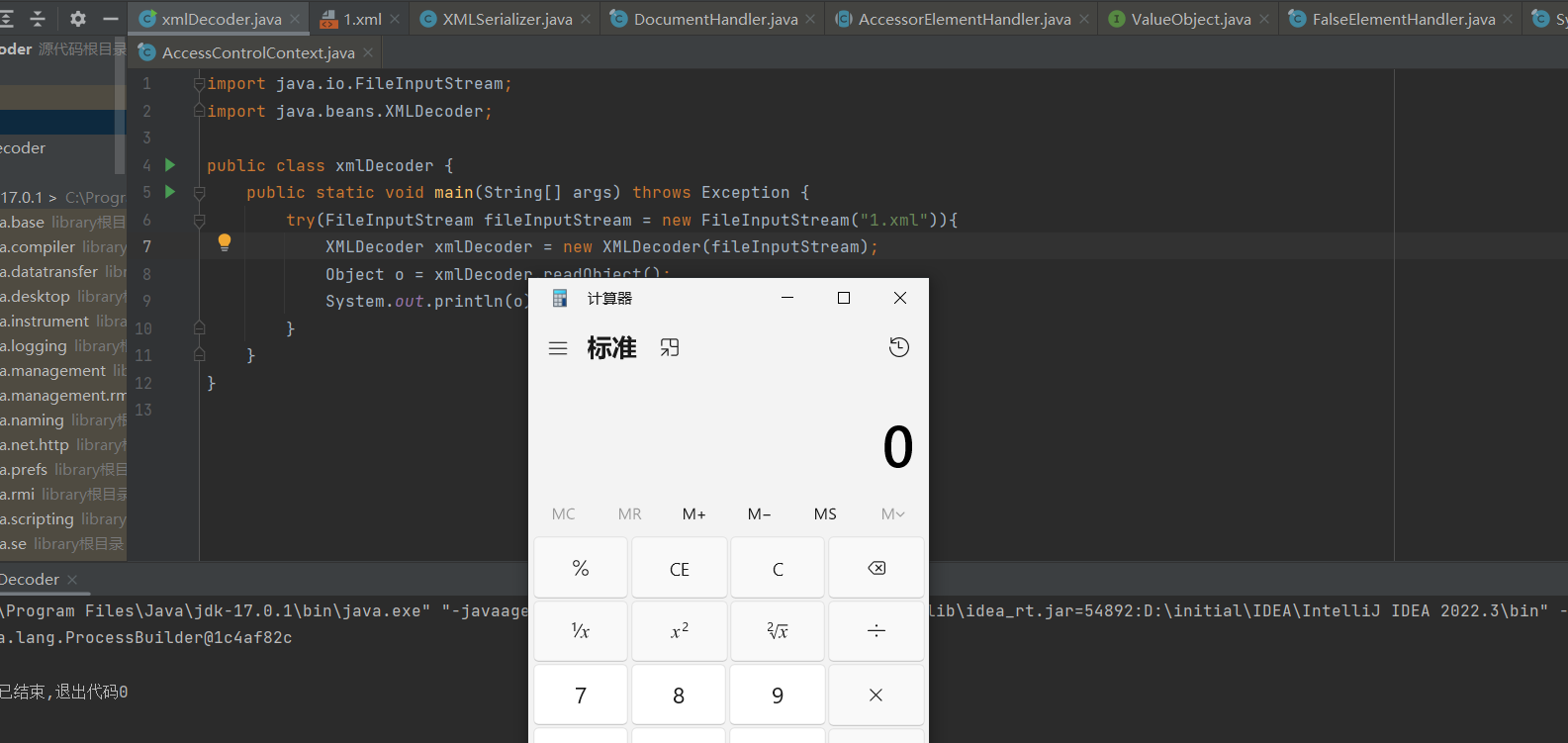Click the ProcessBuilder output line in console
This screenshot has height=743, width=1568.
tap(146, 637)
